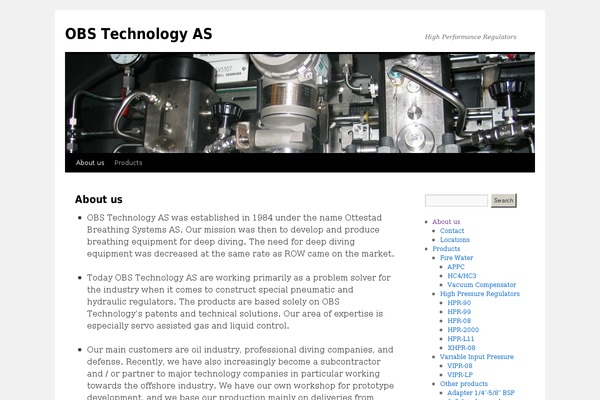This screenshot has width=600, height=400.
Task: Focus the sidebar search text field
Action: coord(457,200)
